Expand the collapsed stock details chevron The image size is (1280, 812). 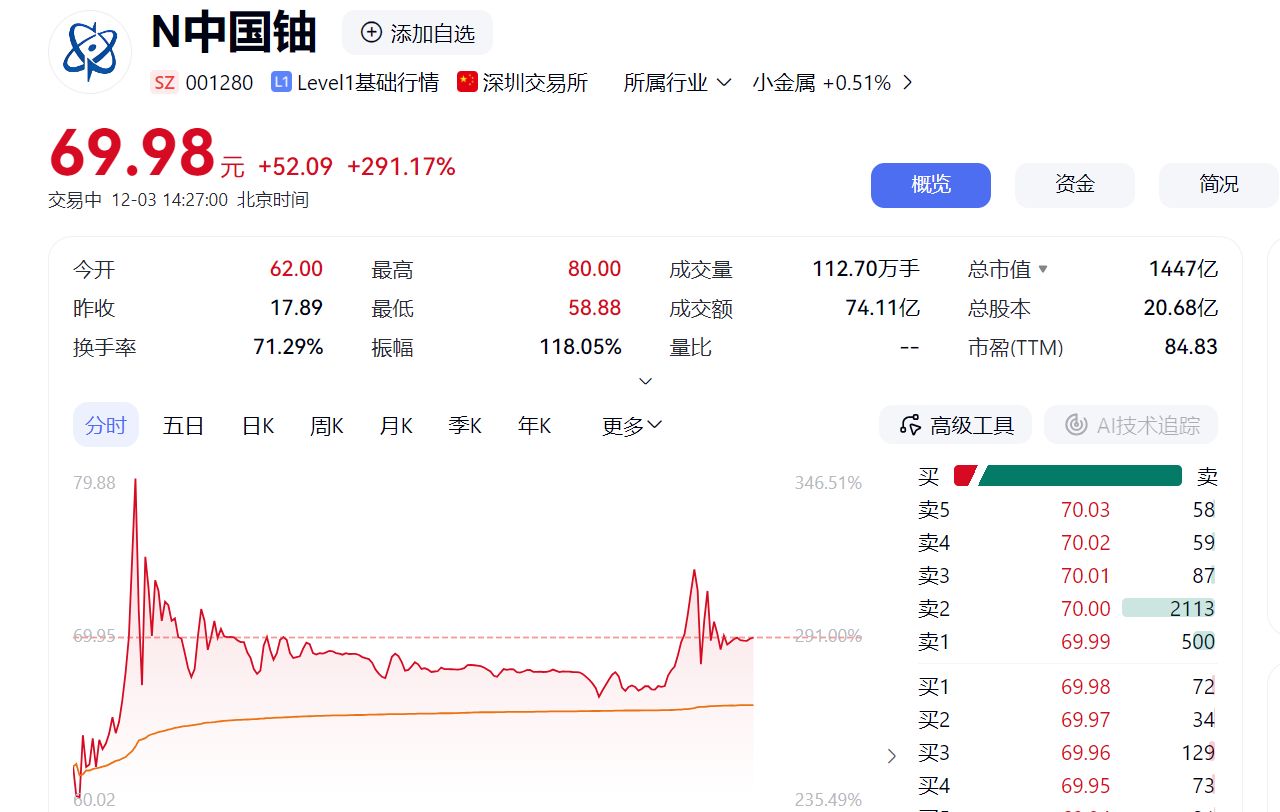coord(646,381)
